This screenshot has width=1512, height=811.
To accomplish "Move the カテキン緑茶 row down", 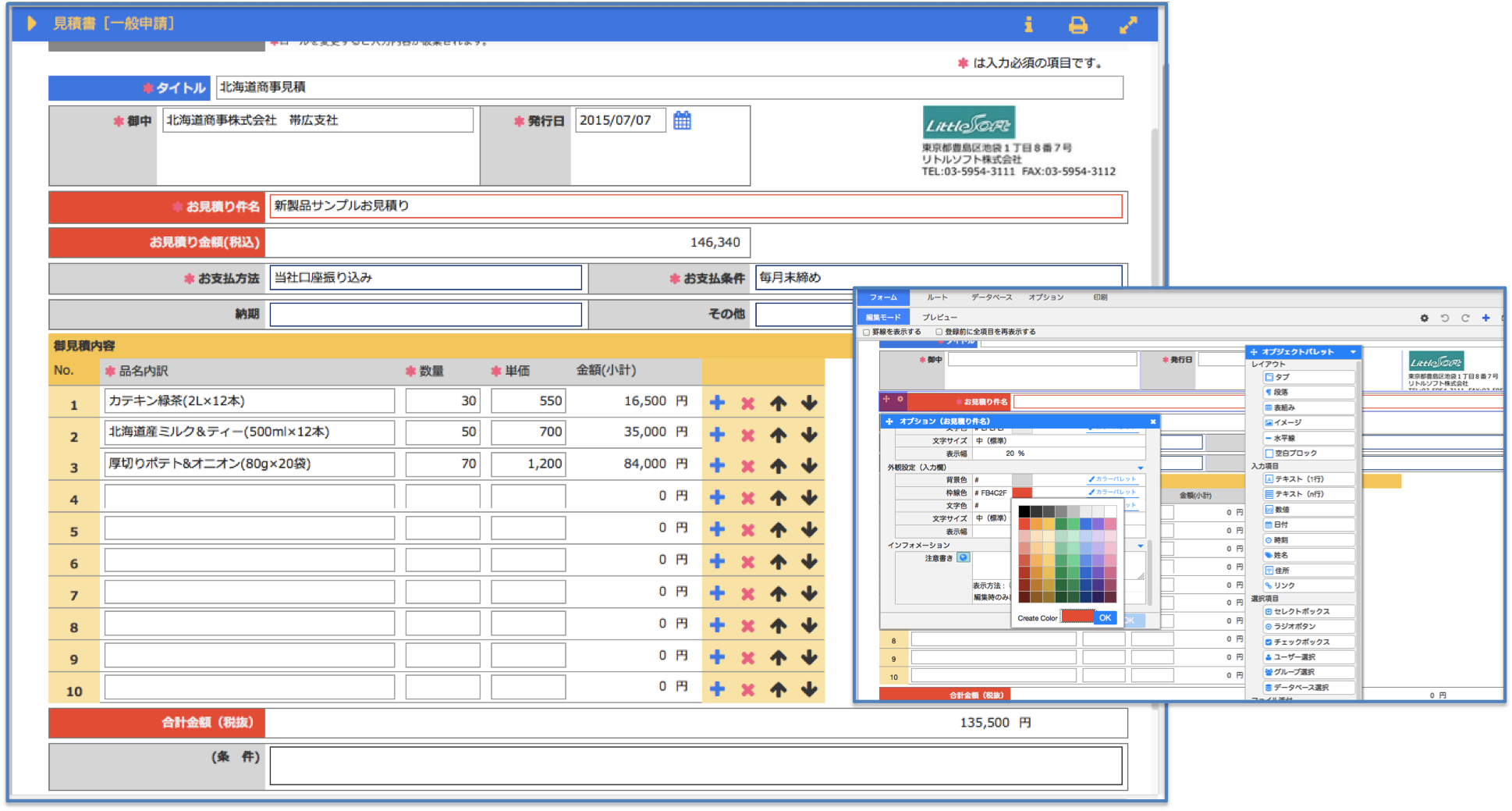I will click(809, 403).
